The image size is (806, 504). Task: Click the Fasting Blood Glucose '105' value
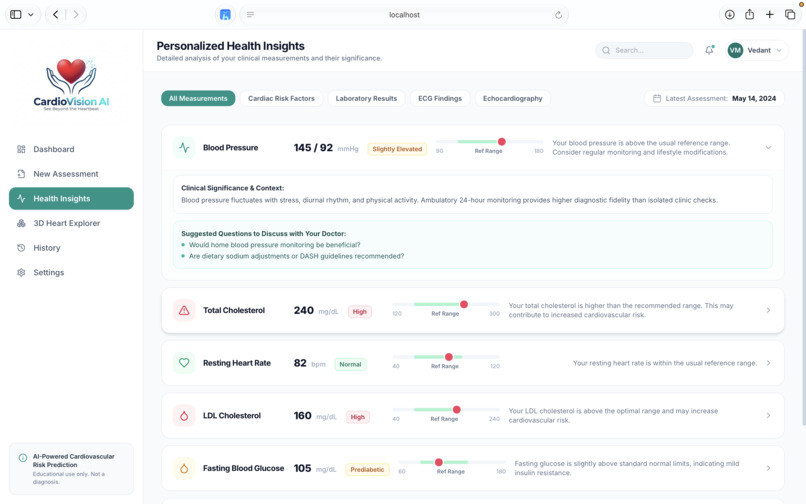coord(302,469)
